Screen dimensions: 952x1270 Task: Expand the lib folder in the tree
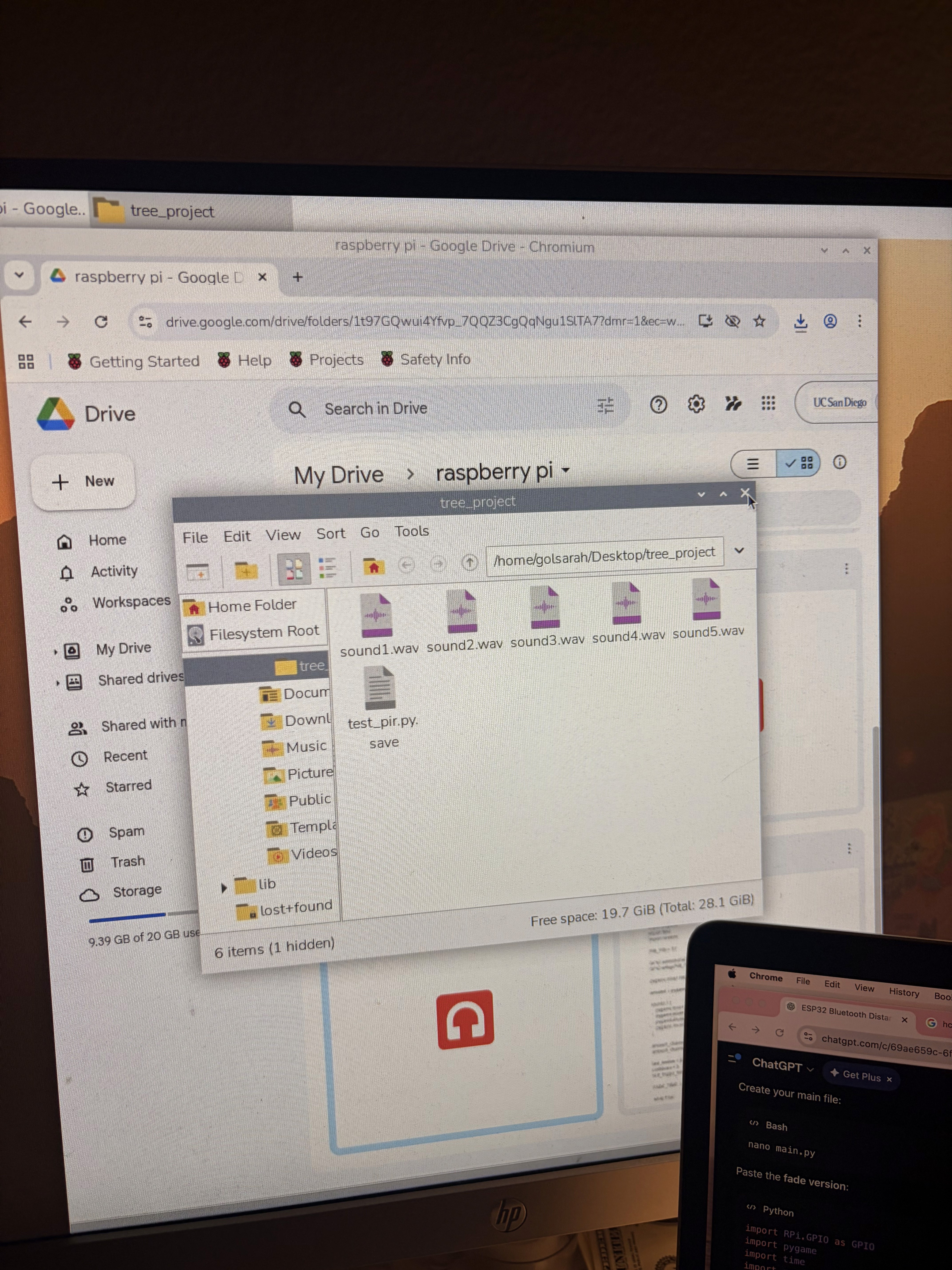point(224,888)
